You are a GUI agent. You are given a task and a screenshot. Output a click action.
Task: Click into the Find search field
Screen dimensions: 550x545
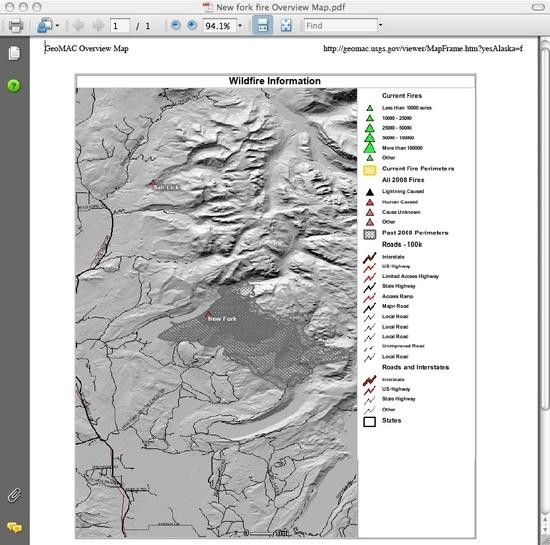[x=340, y=26]
